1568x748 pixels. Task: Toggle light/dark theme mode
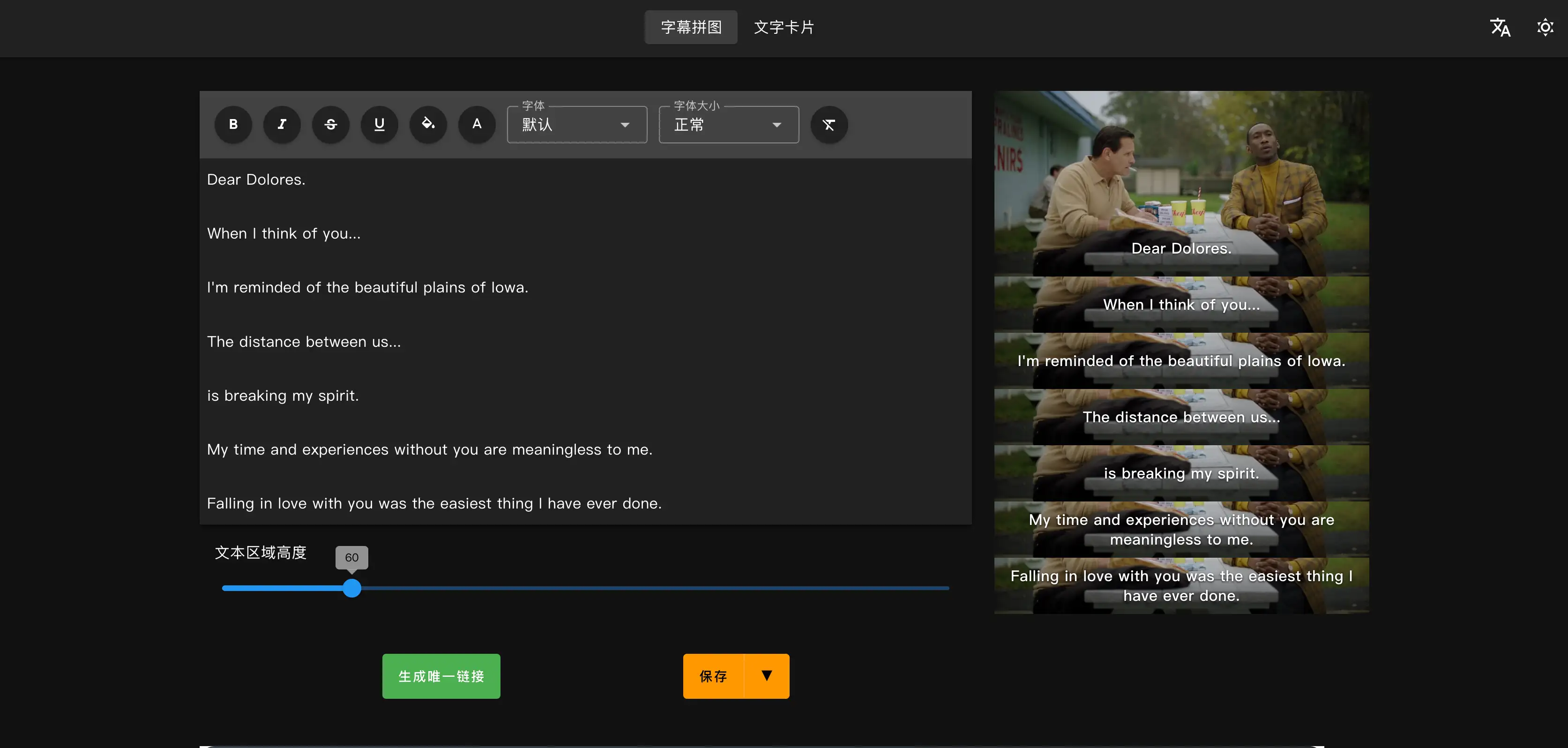[x=1545, y=27]
